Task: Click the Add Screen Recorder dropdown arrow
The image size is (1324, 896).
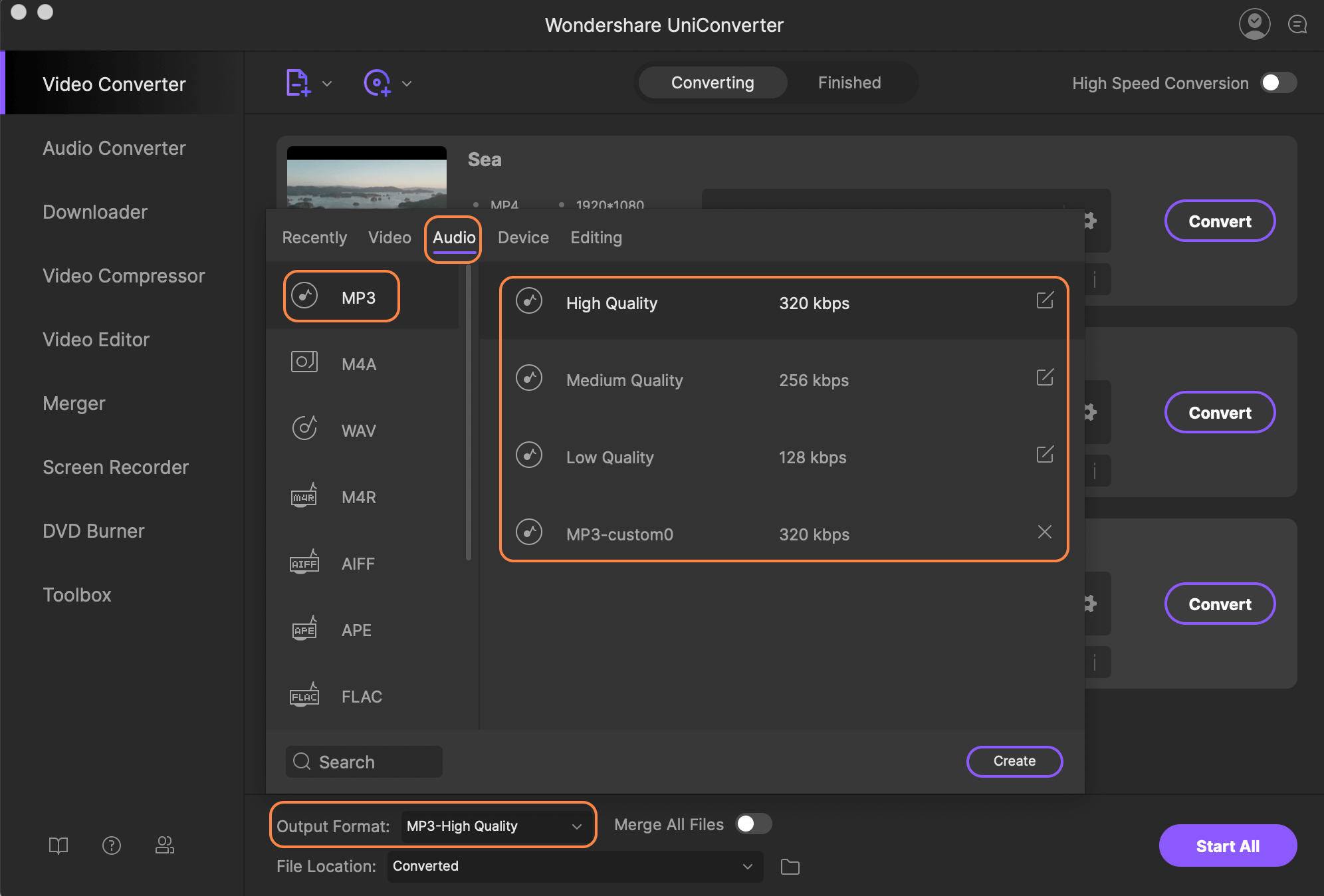Action: coord(405,83)
